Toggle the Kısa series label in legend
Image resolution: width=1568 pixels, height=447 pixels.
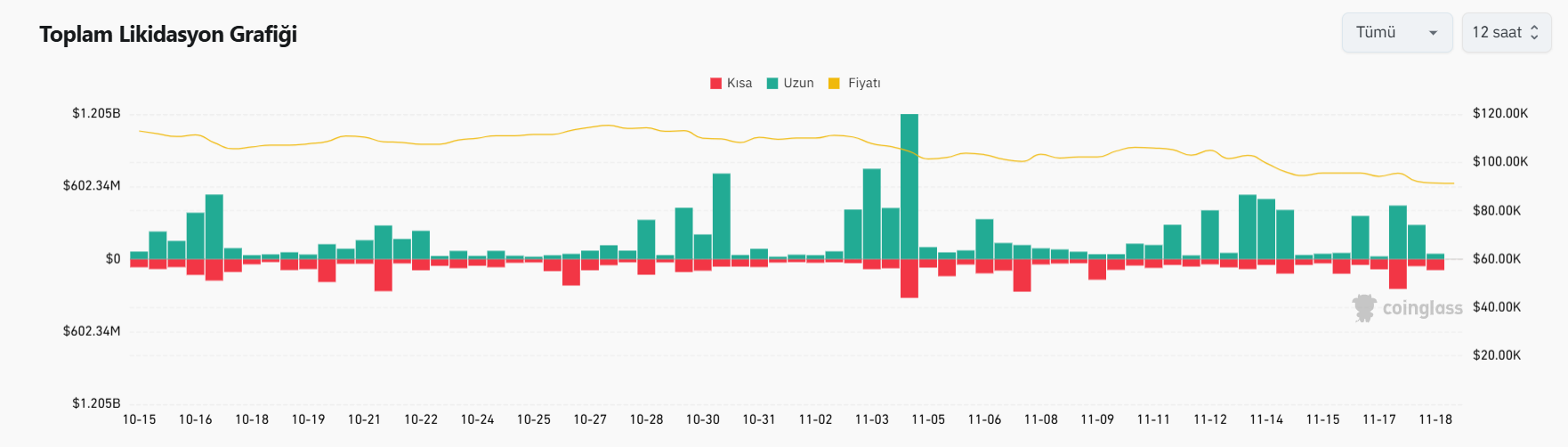click(740, 84)
